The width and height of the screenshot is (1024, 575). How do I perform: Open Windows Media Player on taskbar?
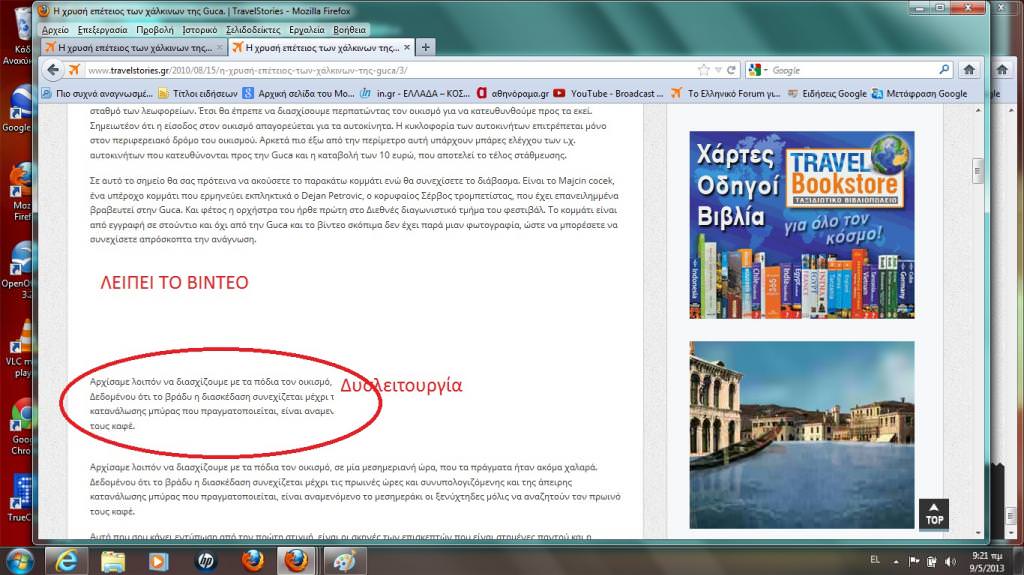[x=159, y=561]
